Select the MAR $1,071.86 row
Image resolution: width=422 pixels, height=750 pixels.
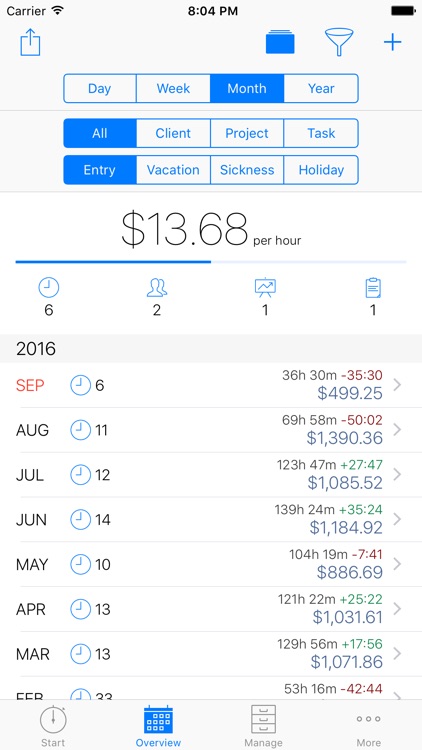click(211, 654)
